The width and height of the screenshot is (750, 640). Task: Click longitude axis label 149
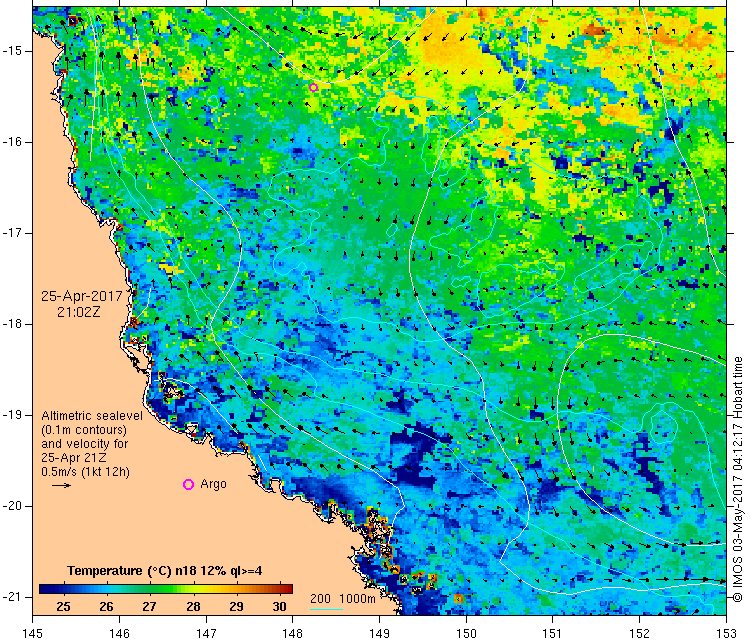[x=379, y=633]
